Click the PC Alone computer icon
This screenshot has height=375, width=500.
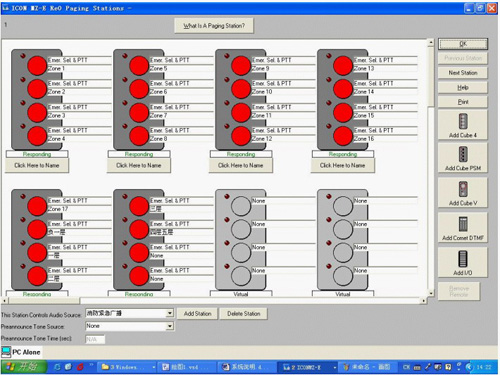tap(6, 352)
